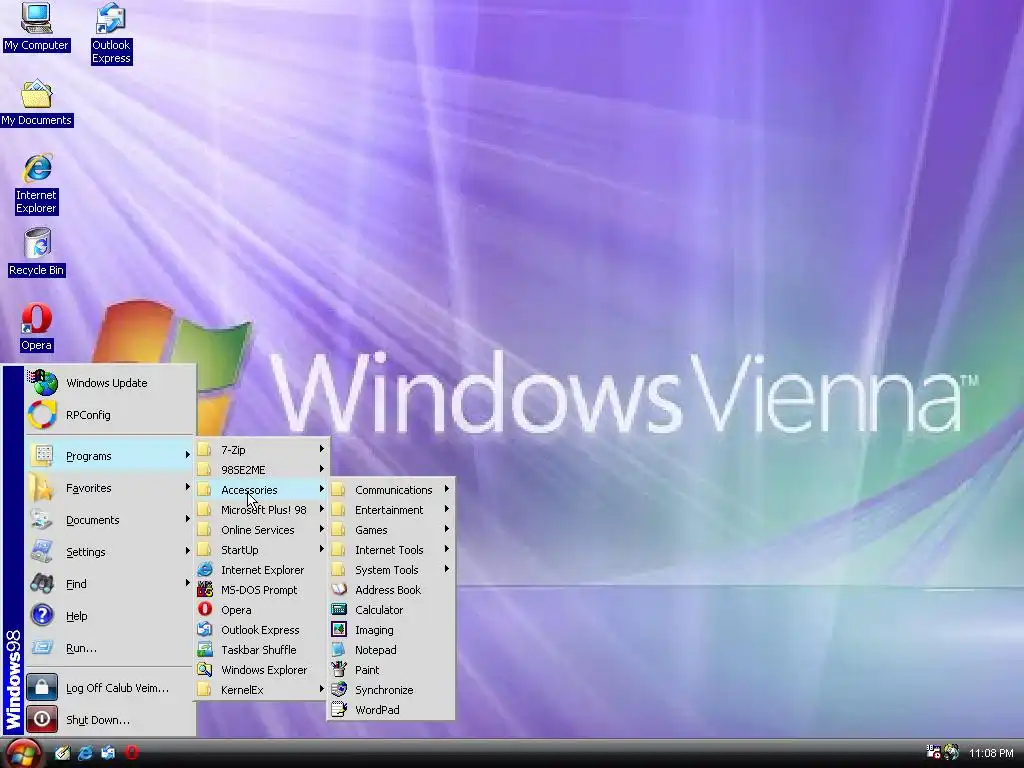Expand System Tools under Accessories

pos(391,570)
